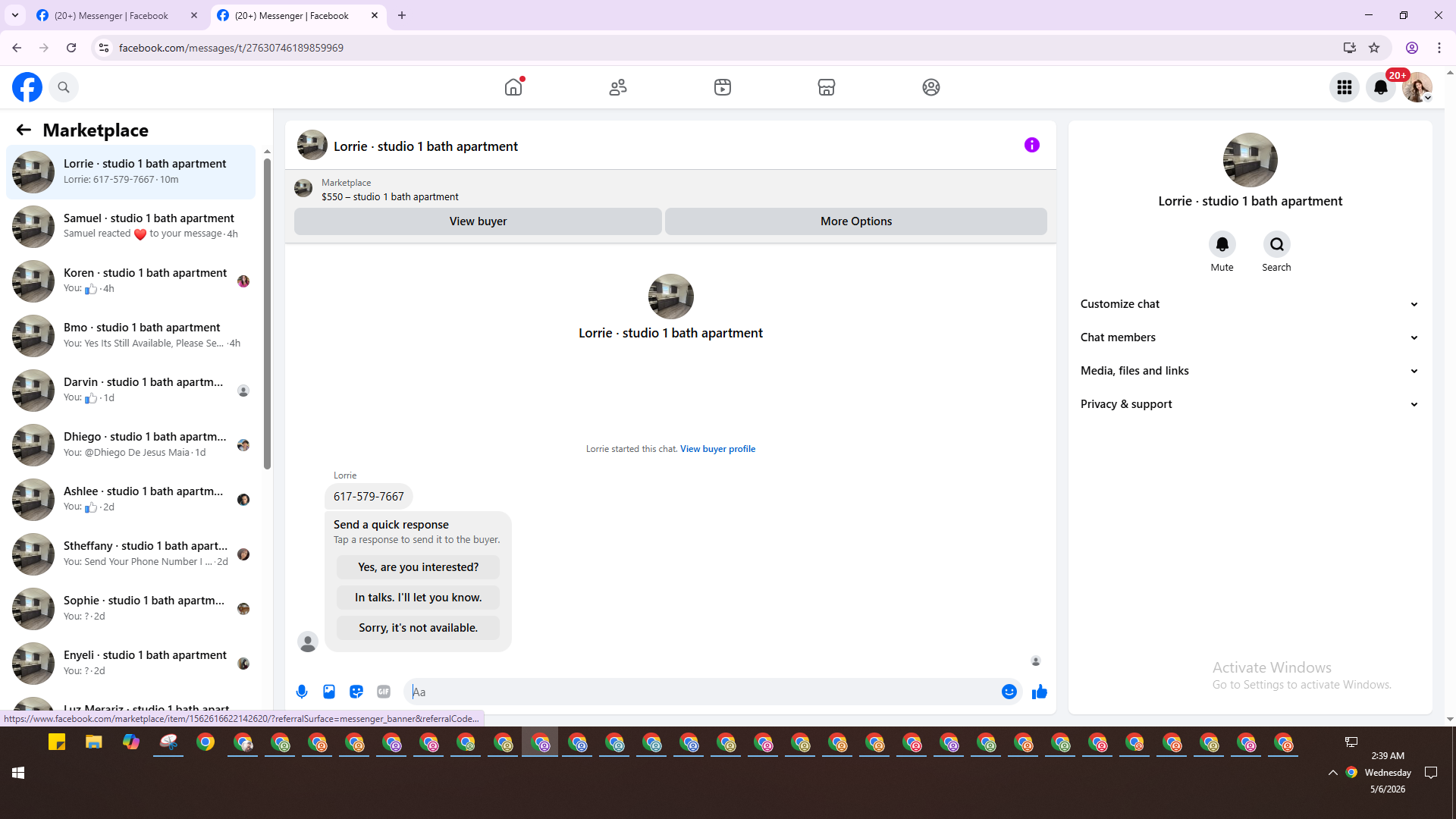The image size is (1456, 819).
Task: Open the View buyer profile link
Action: 717,449
